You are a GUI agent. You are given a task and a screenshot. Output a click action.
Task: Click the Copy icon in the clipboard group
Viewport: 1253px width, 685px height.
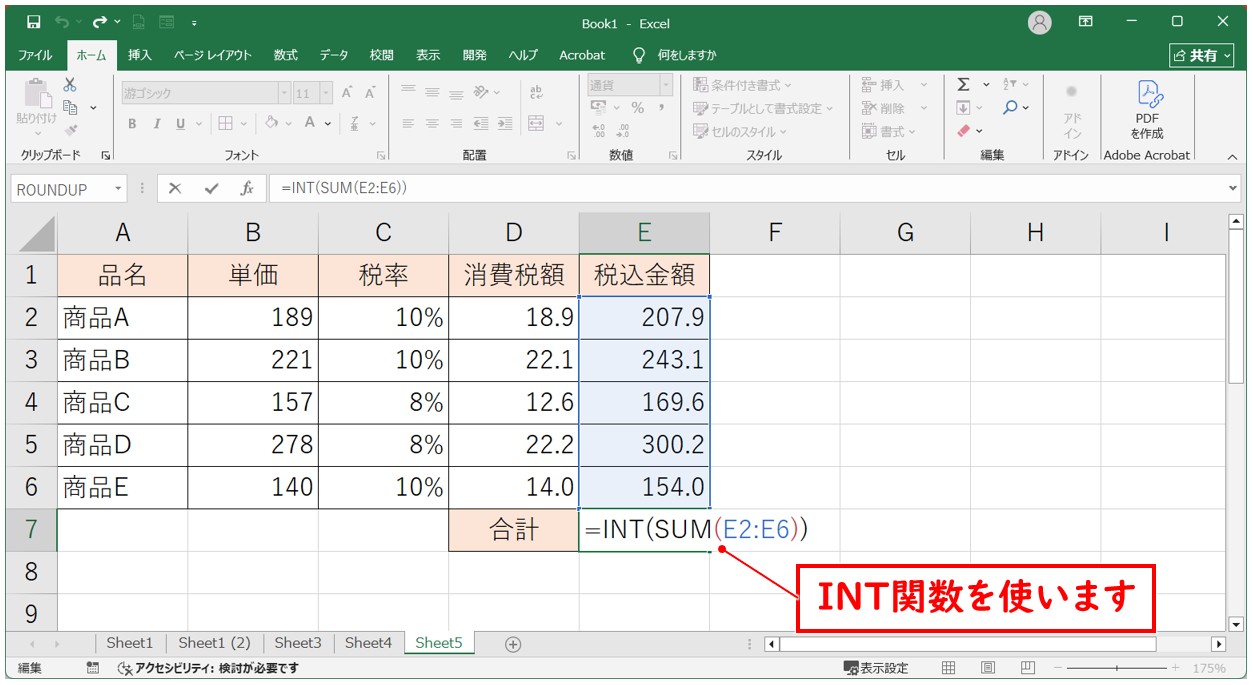point(70,107)
